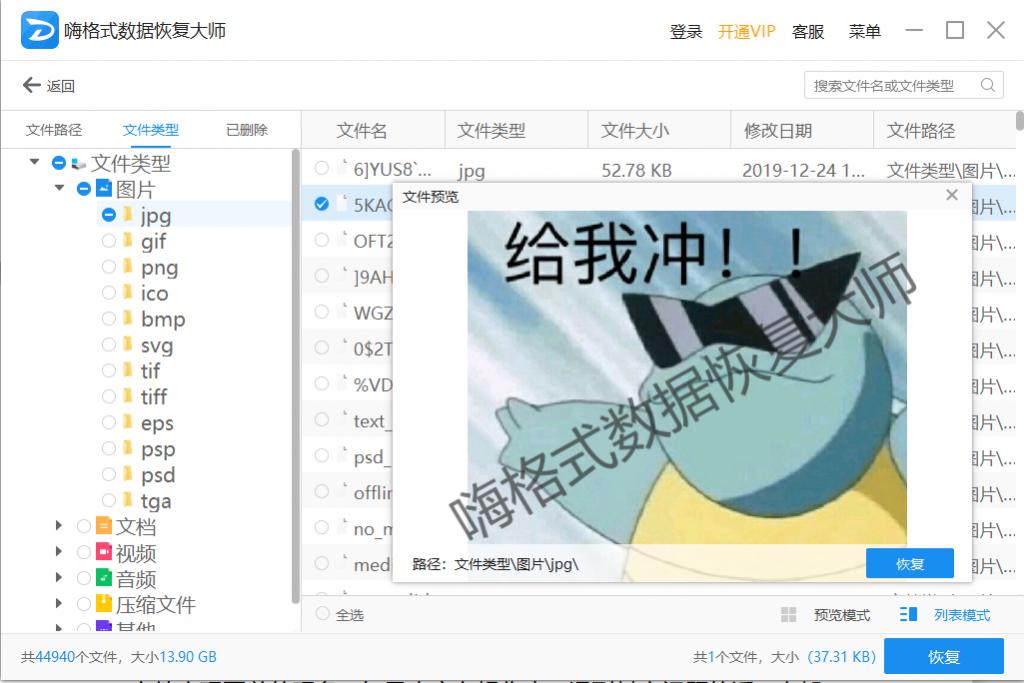Open 客服 customer service
Image resolution: width=1024 pixels, height=683 pixels.
pyautogui.click(x=807, y=31)
